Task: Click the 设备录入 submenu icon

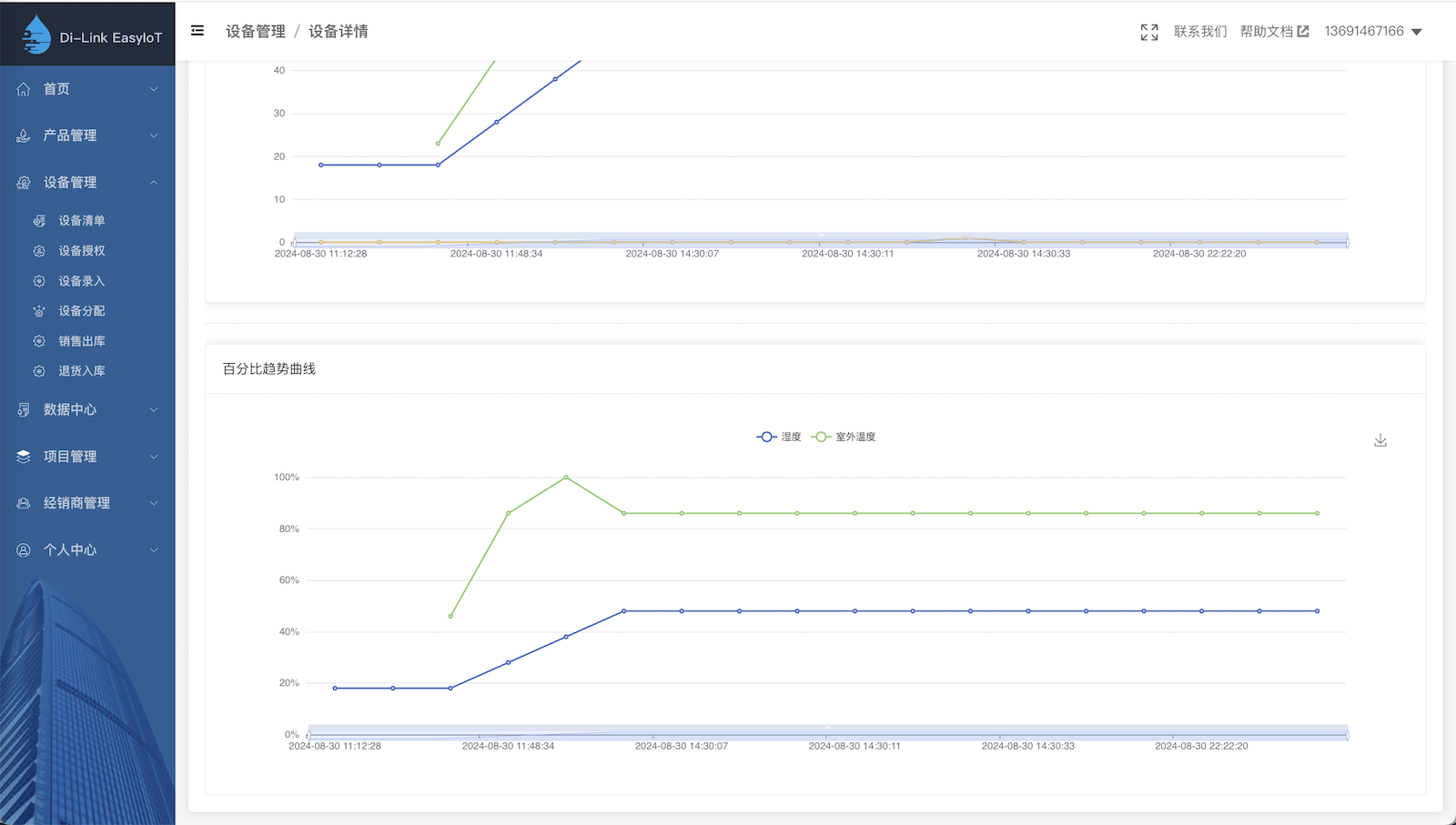Action: click(39, 281)
